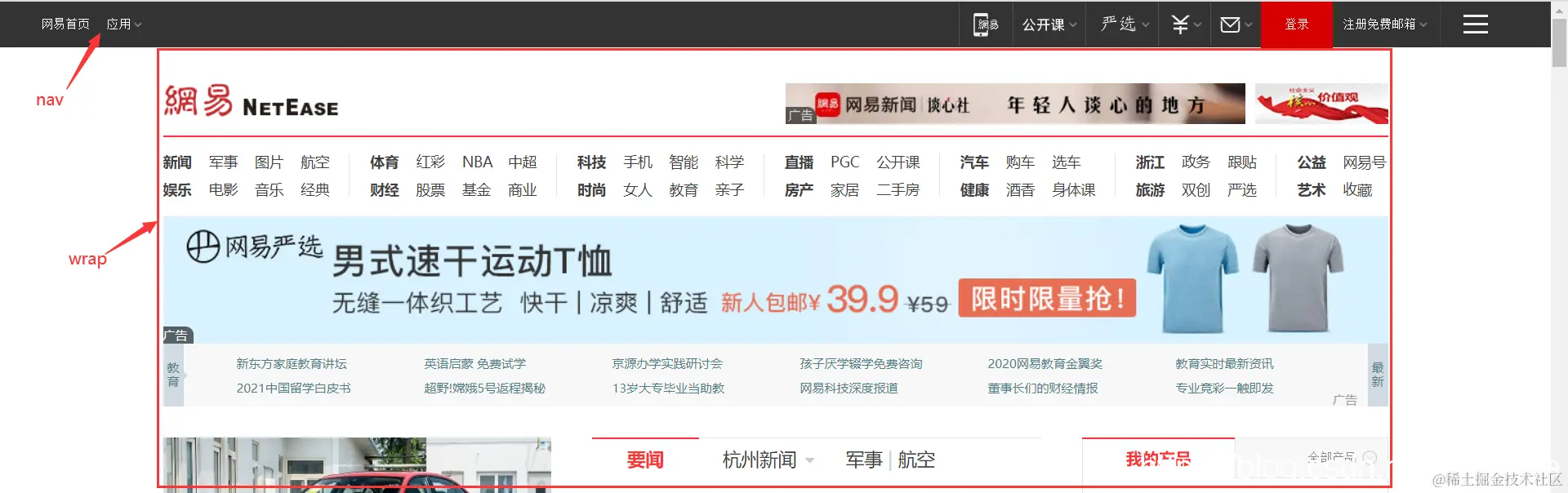Open the 图片 channel
Screen dimensions: 1568x493
click(269, 162)
